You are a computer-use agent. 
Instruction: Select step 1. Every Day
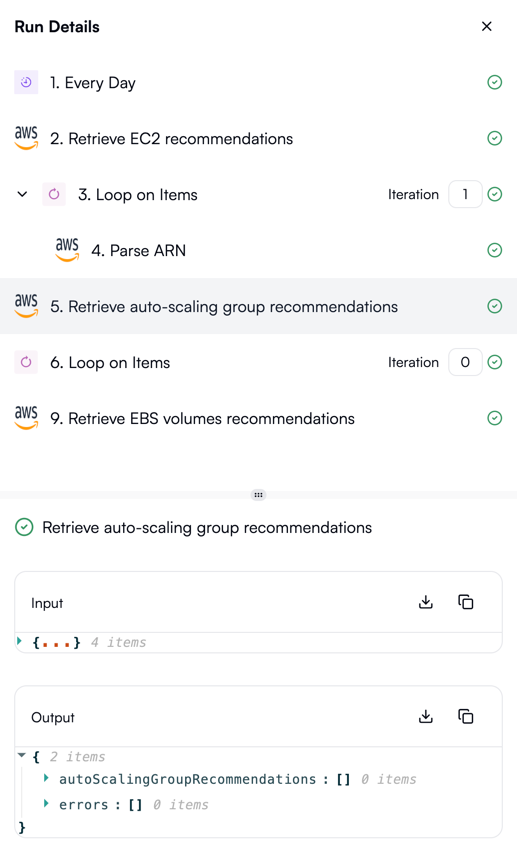(258, 82)
